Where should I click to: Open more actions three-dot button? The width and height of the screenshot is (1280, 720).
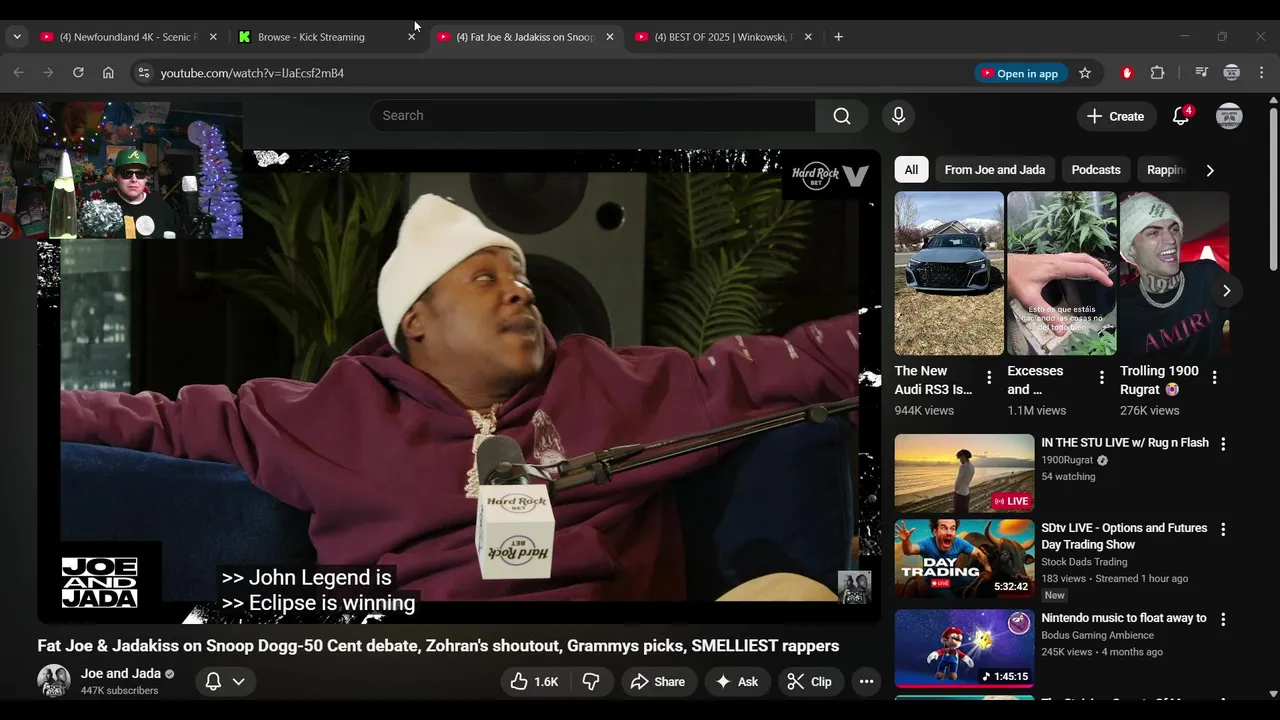(x=867, y=682)
